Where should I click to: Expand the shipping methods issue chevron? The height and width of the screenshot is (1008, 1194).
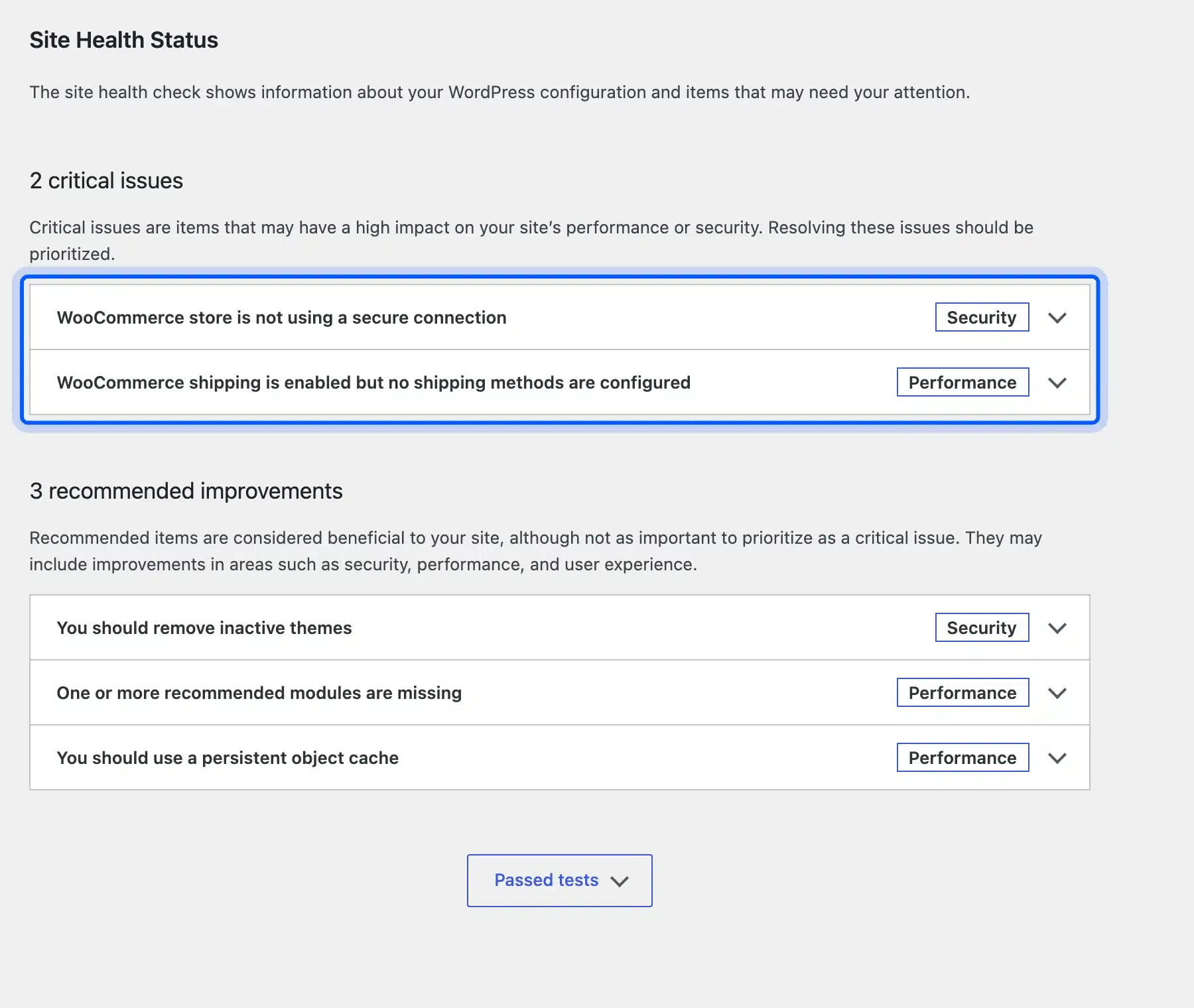tap(1057, 383)
